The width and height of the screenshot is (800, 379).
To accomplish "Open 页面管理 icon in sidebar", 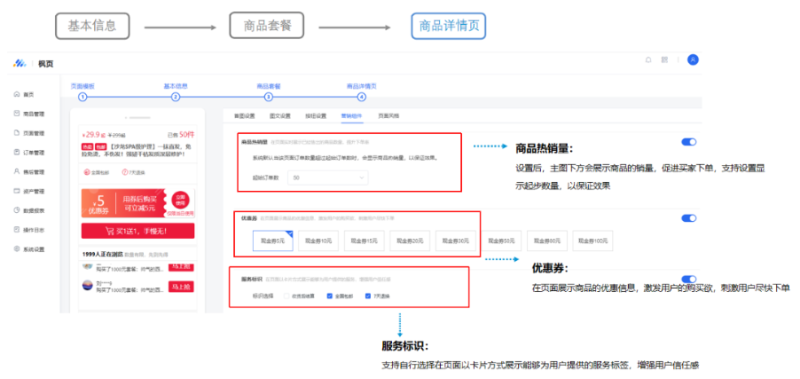I will click(17, 133).
